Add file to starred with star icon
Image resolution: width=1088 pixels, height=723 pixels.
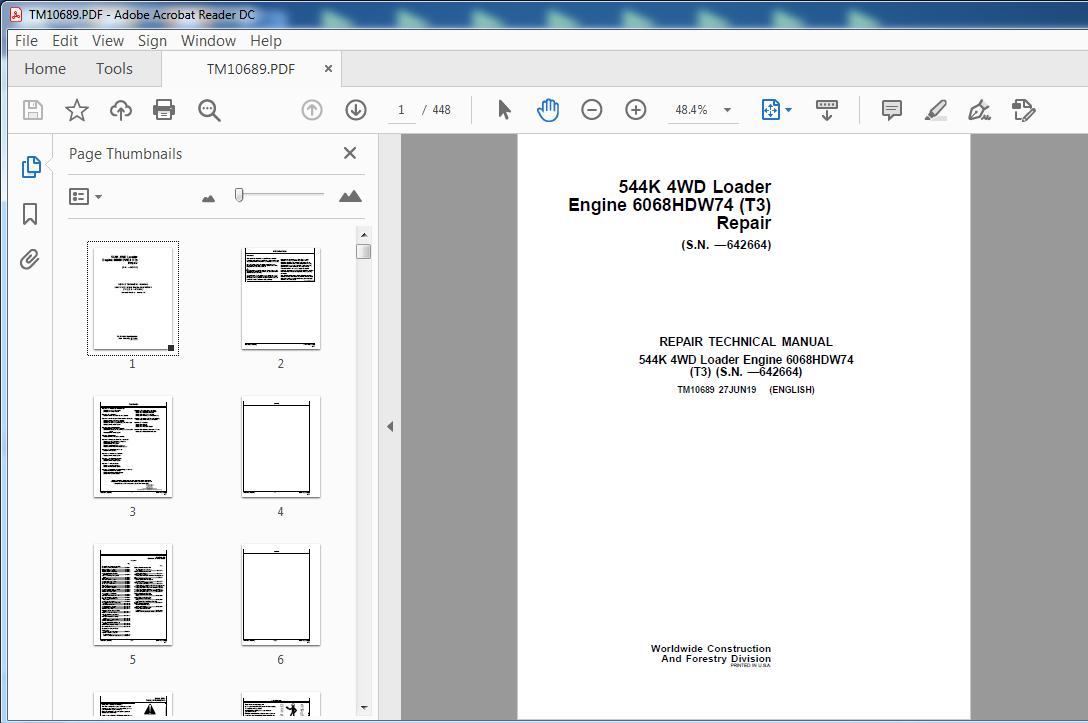(x=76, y=110)
